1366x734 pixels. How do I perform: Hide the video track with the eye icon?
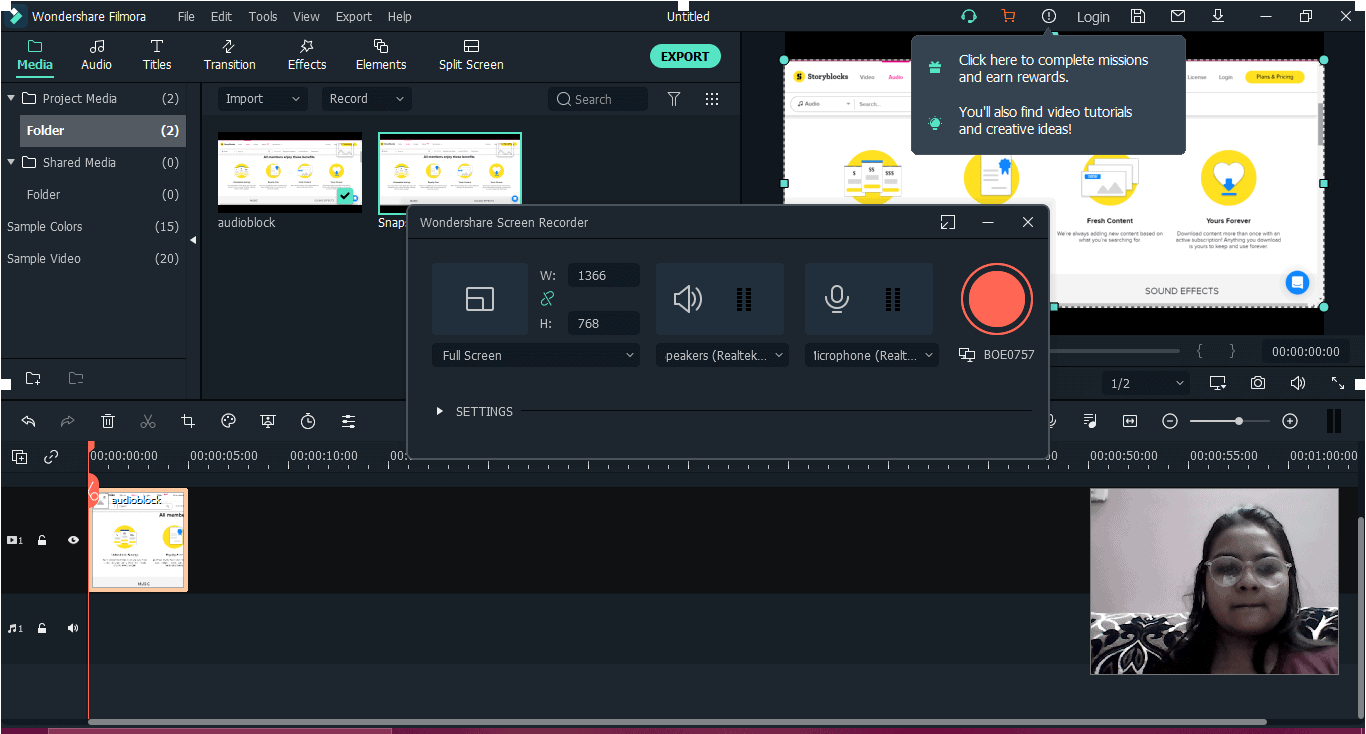(x=72, y=540)
